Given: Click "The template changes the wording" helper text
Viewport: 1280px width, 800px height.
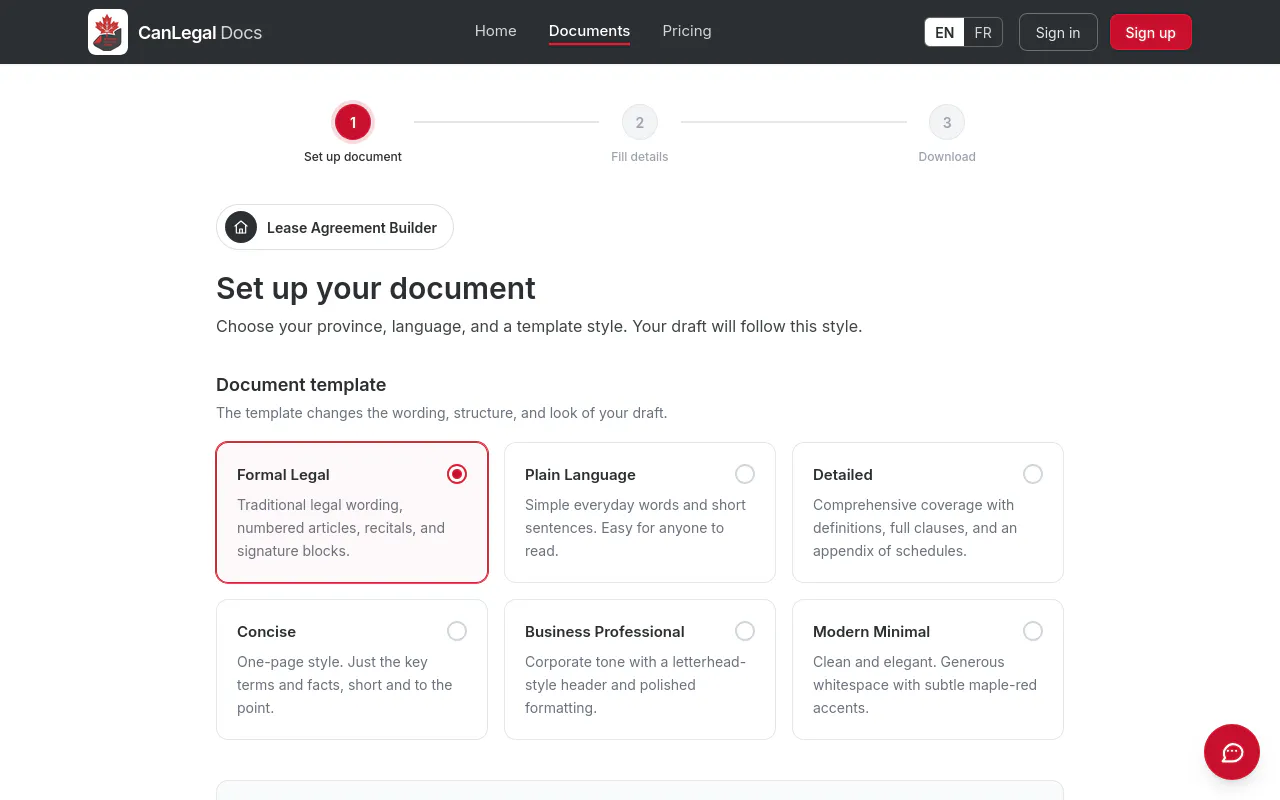Looking at the screenshot, I should click(x=442, y=412).
